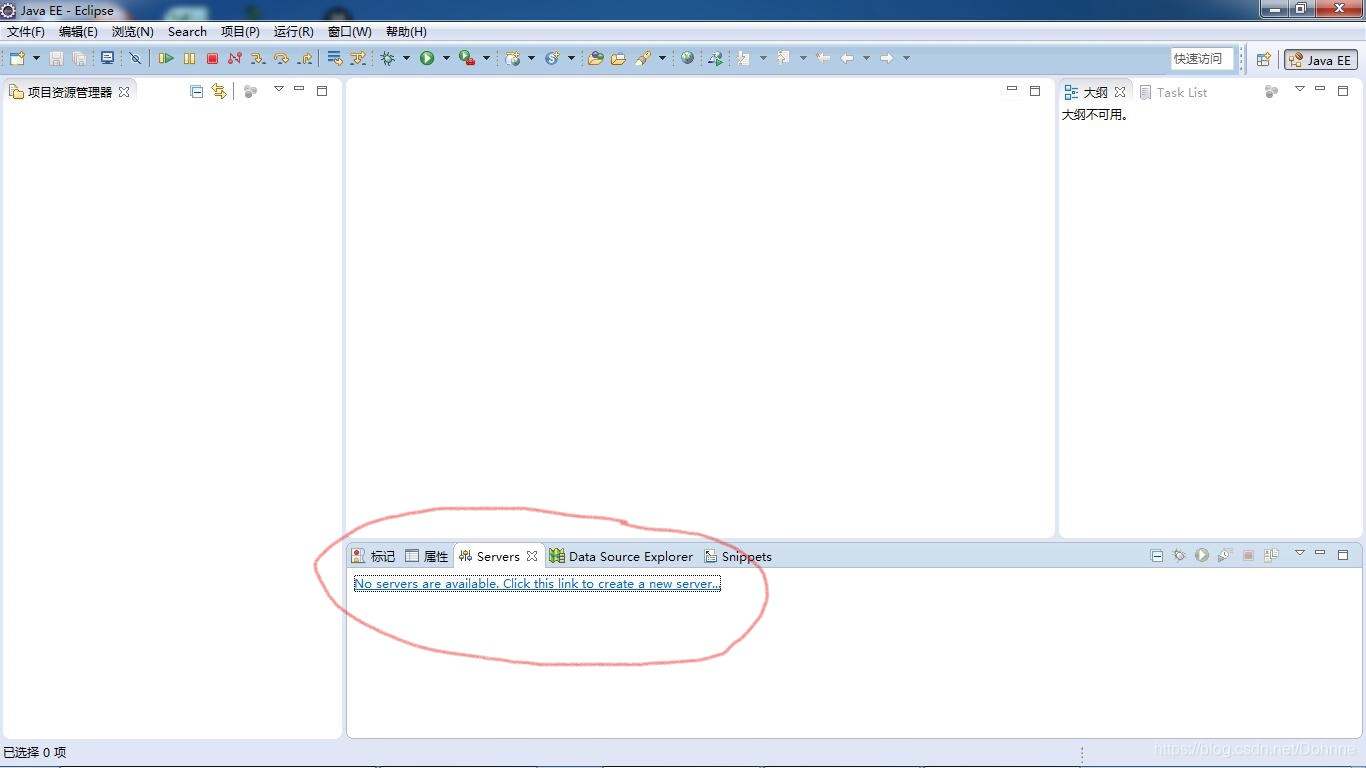Click the Step Into icon
This screenshot has height=768, width=1366.
(258, 59)
